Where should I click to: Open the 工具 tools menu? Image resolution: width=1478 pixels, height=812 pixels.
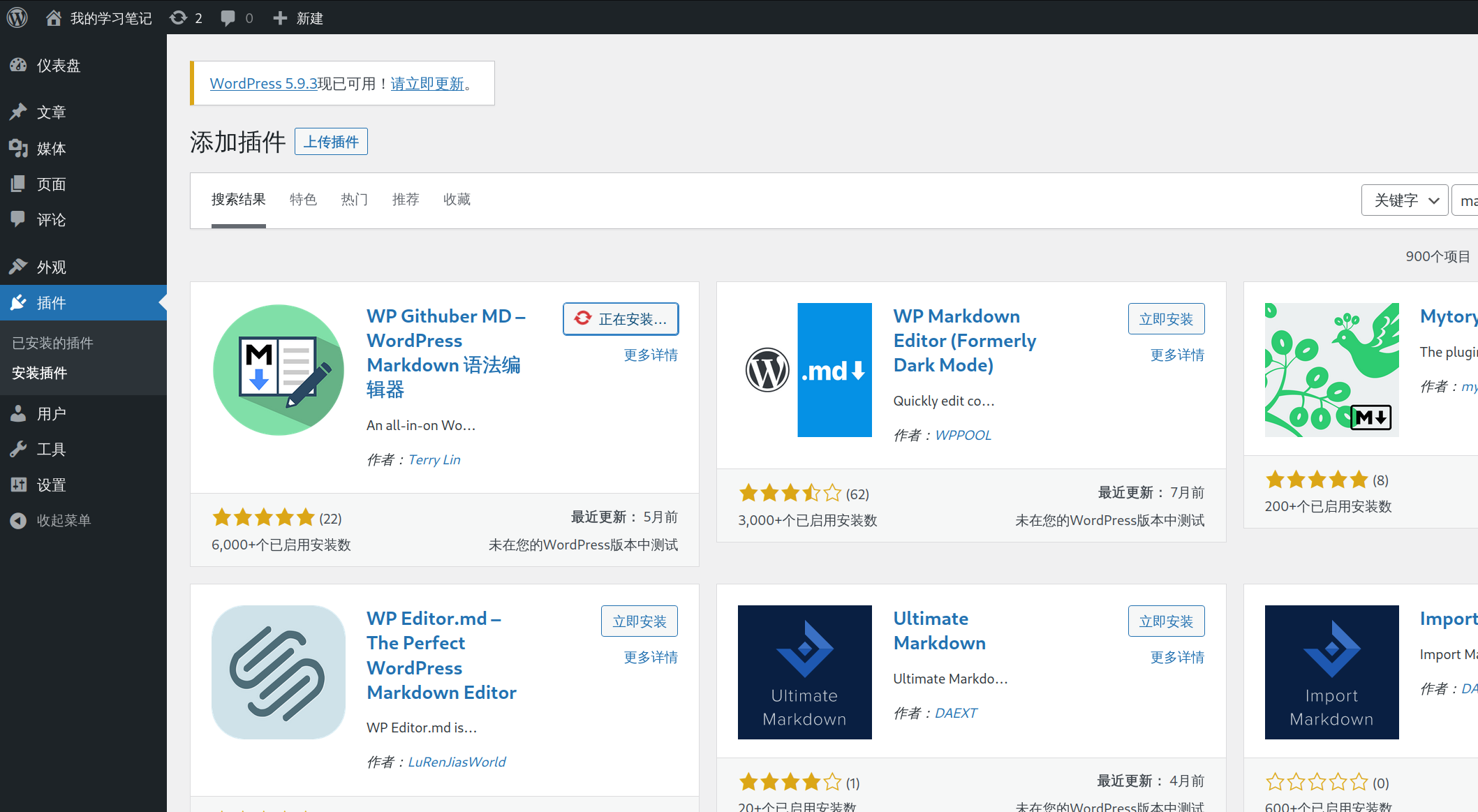coord(51,449)
